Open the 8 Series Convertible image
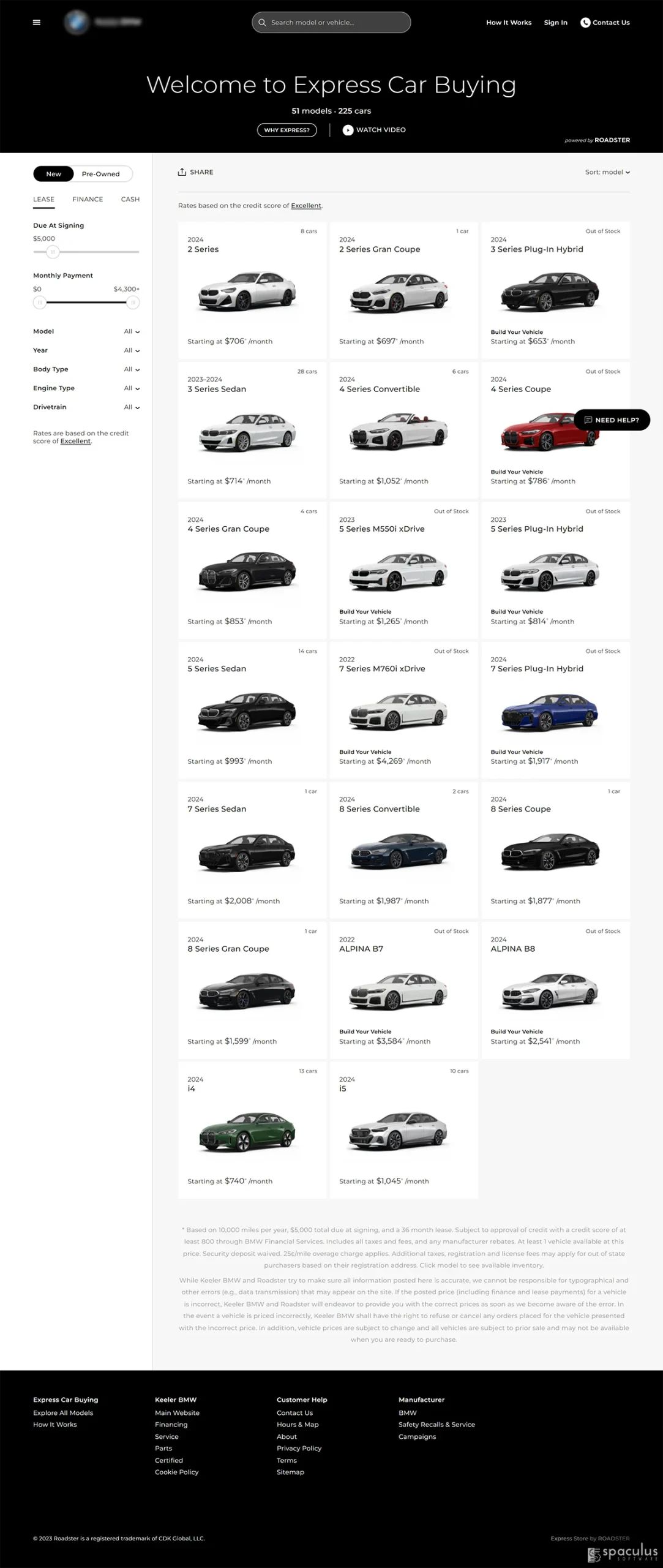The image size is (663, 1568). 399,851
